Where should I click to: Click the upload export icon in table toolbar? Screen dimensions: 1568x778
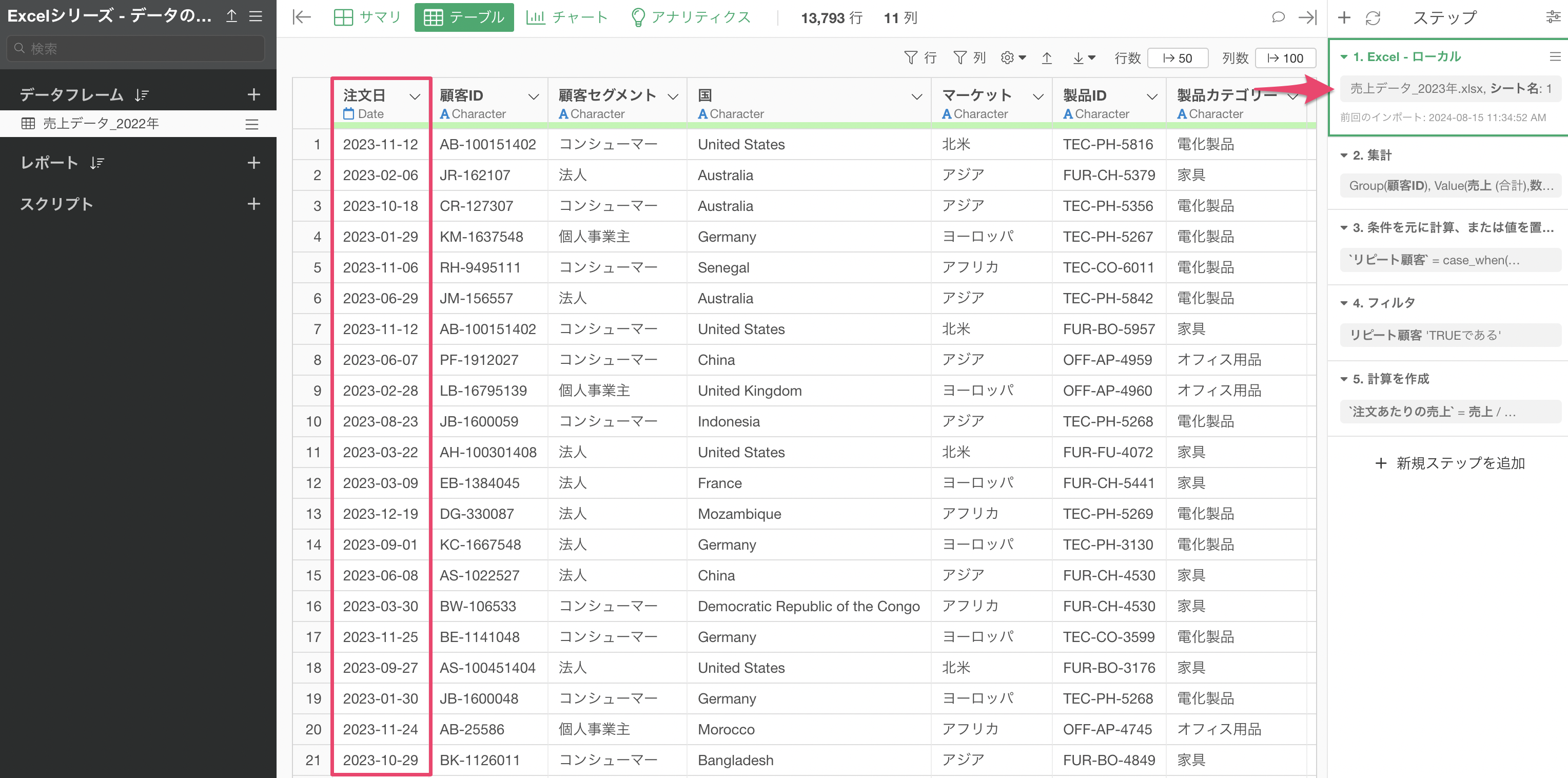coord(1047,58)
